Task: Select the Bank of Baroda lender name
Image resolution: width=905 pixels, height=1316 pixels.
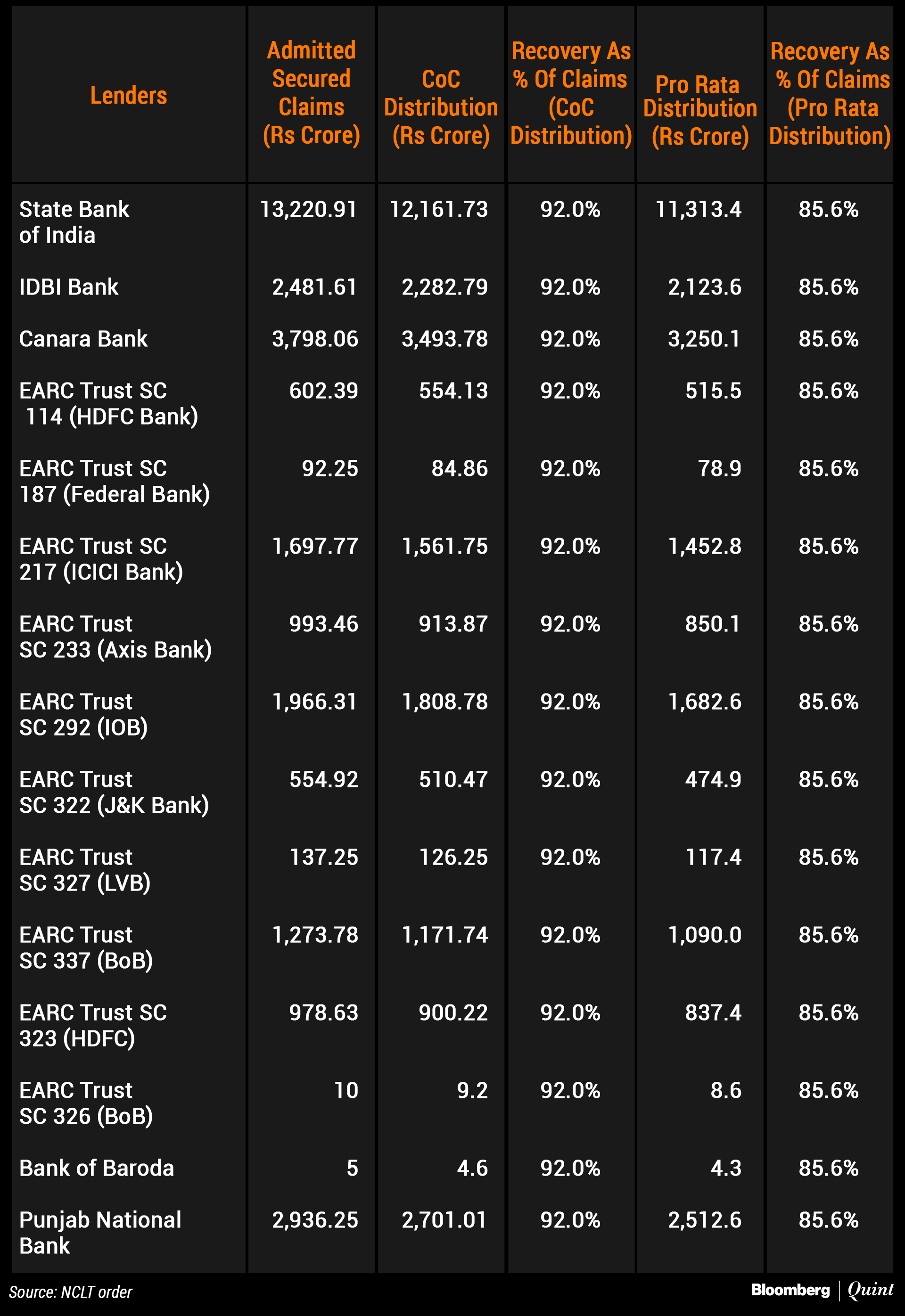Action: point(97,1168)
